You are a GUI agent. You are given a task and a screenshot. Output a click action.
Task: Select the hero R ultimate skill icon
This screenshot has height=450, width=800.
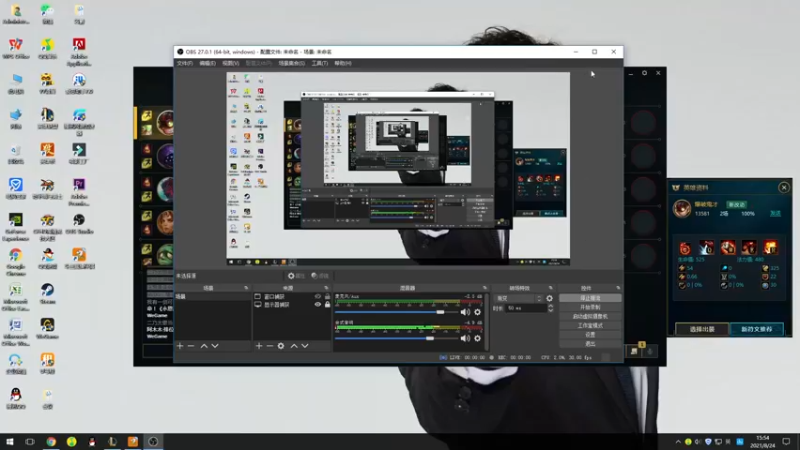tap(770, 248)
